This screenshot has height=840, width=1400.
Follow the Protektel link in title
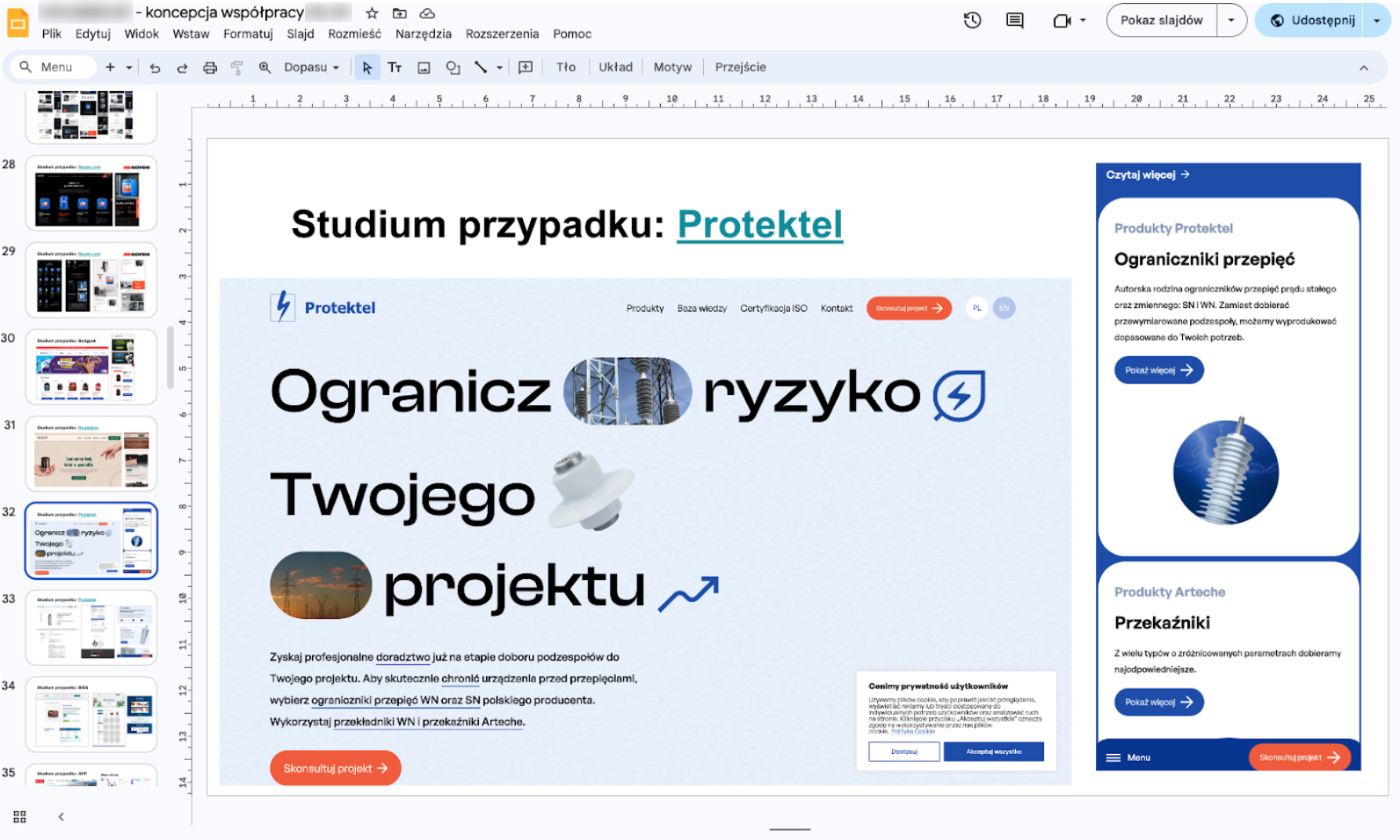(760, 225)
